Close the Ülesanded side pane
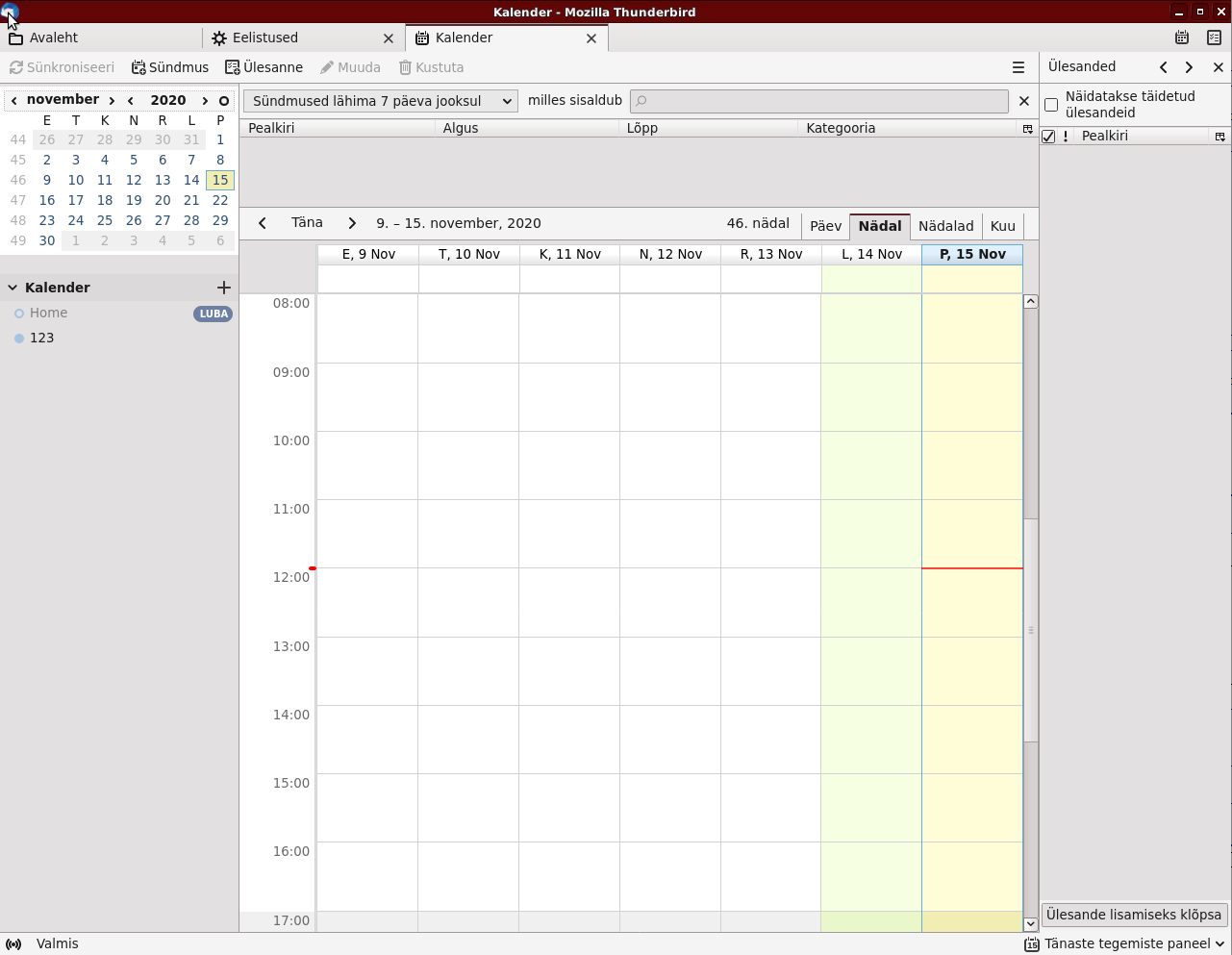The image size is (1232, 955). click(1219, 67)
